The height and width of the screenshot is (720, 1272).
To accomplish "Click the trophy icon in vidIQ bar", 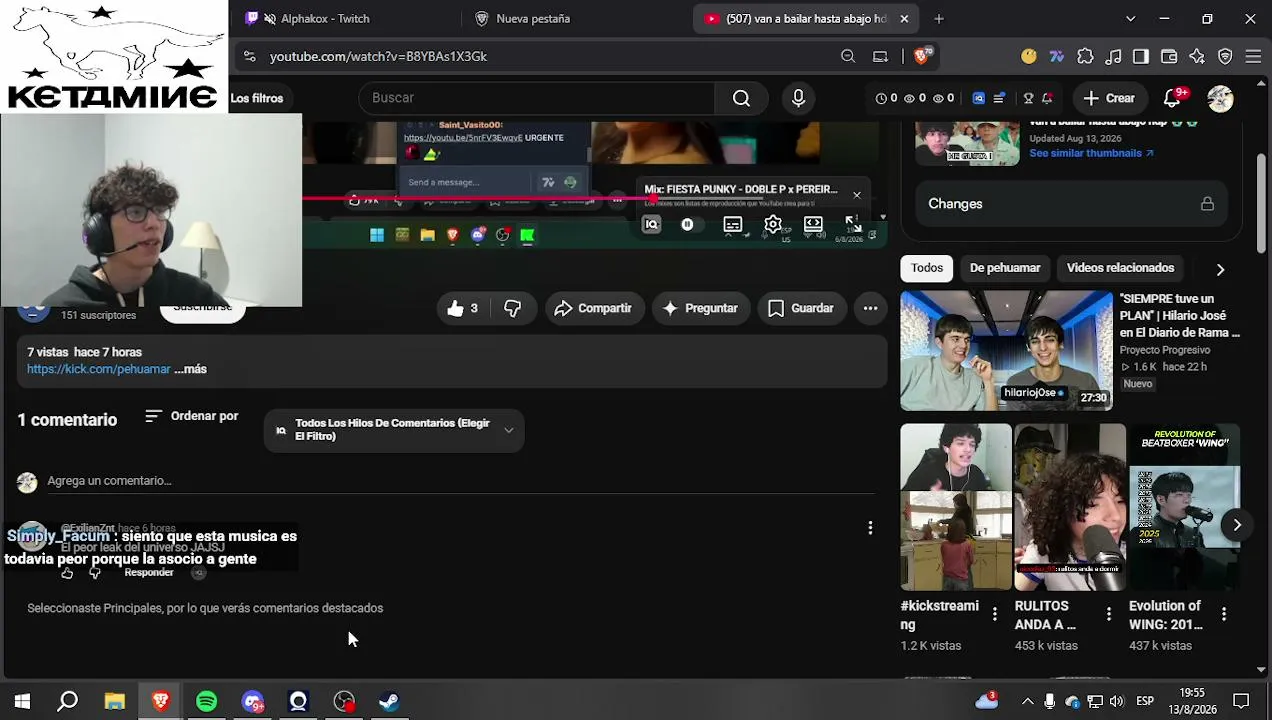I will coord(1028,98).
